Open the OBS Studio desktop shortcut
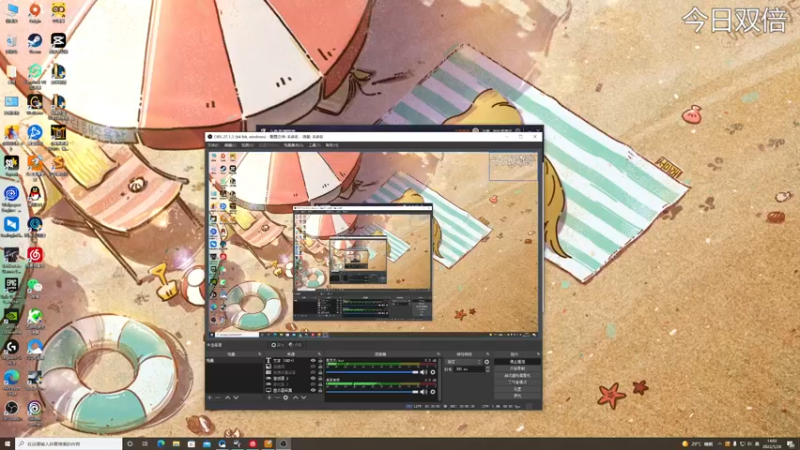 [11, 411]
